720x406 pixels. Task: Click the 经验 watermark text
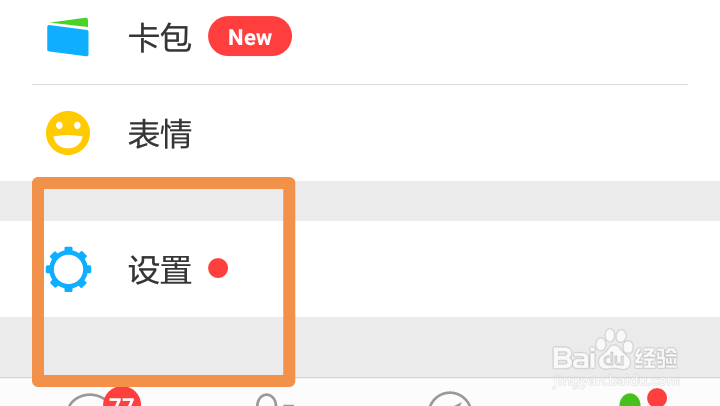pos(656,358)
